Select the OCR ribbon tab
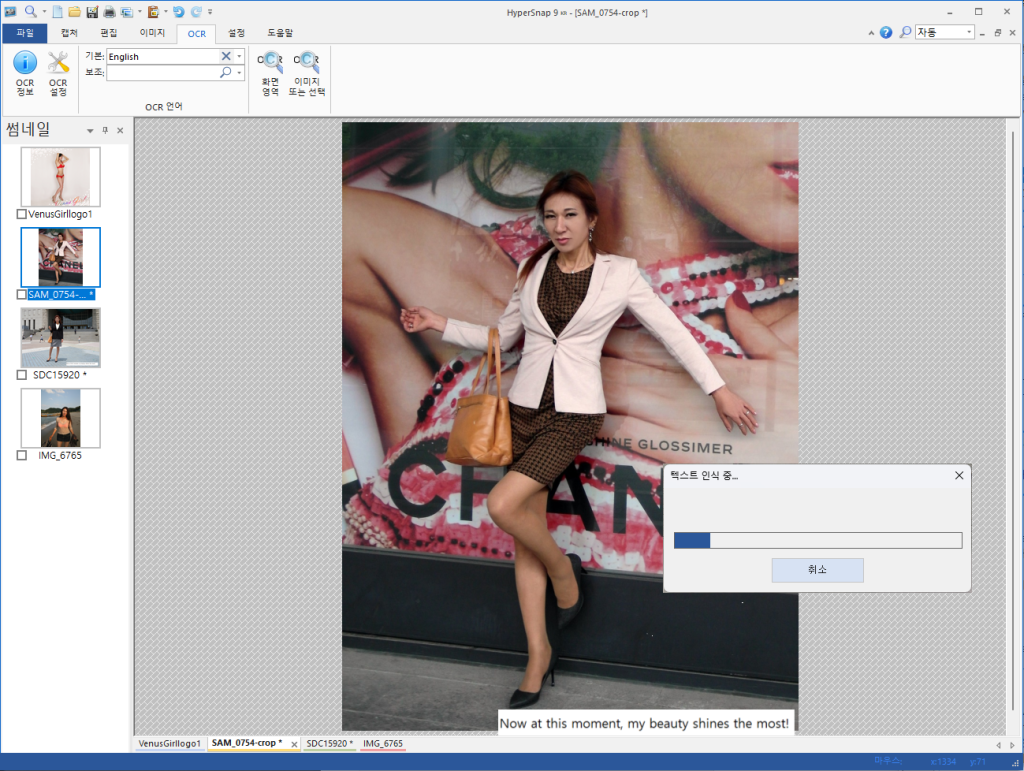Screen dimensions: 1024x771 tap(197, 33)
